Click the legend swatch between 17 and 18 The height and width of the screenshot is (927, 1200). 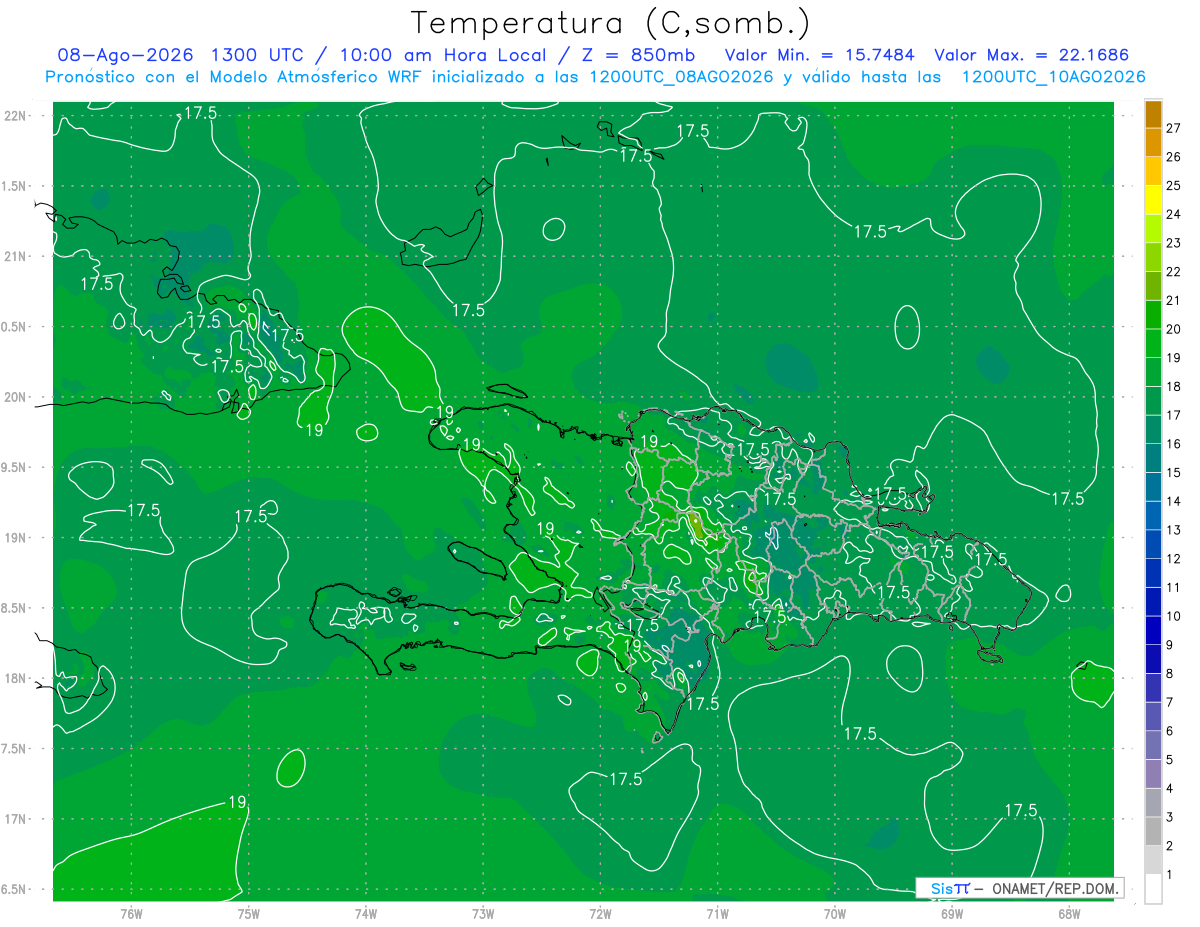pos(1153,401)
